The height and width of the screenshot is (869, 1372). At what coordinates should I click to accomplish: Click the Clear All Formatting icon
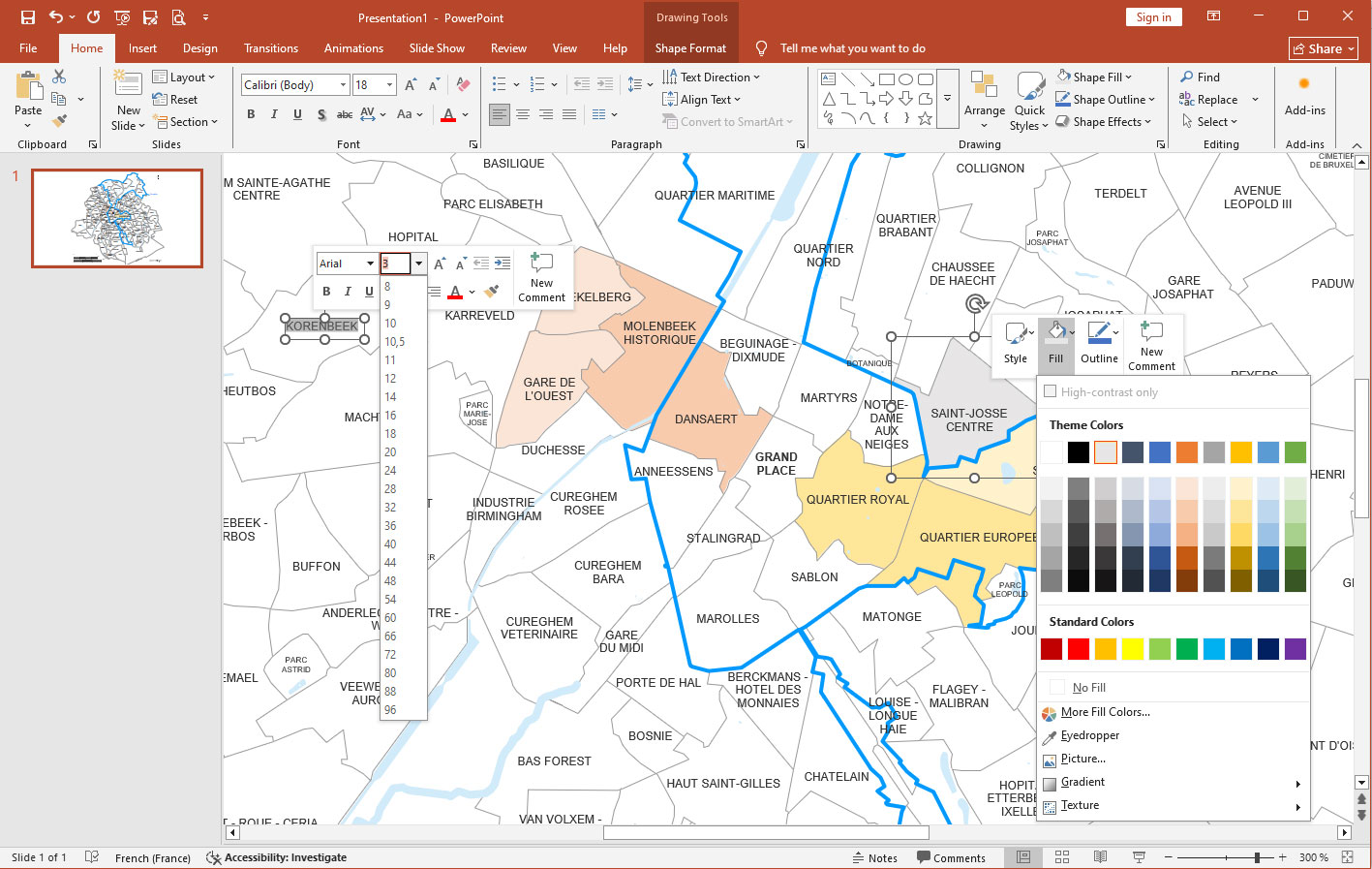click(463, 85)
